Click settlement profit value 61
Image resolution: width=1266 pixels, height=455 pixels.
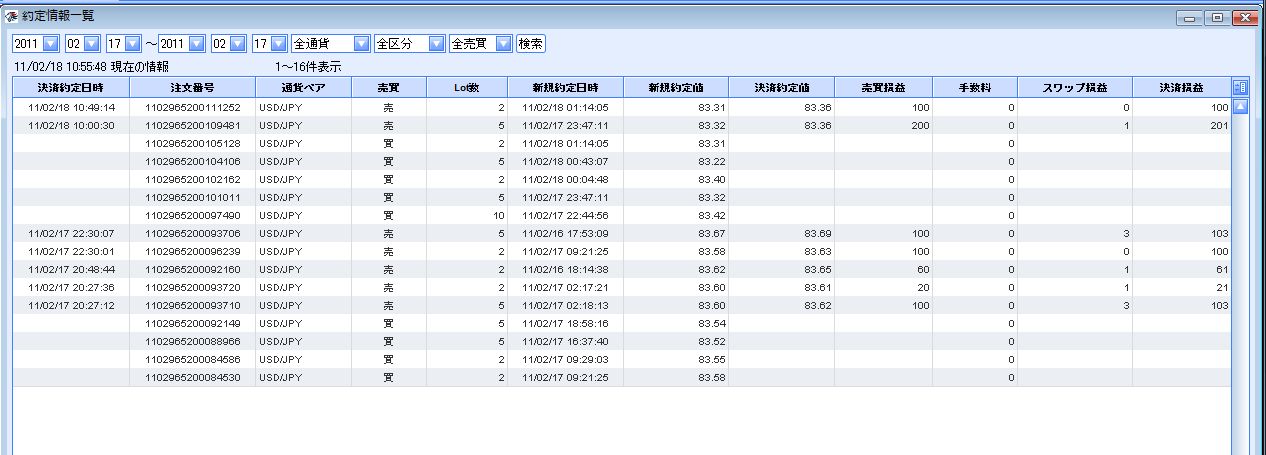tap(1222, 269)
